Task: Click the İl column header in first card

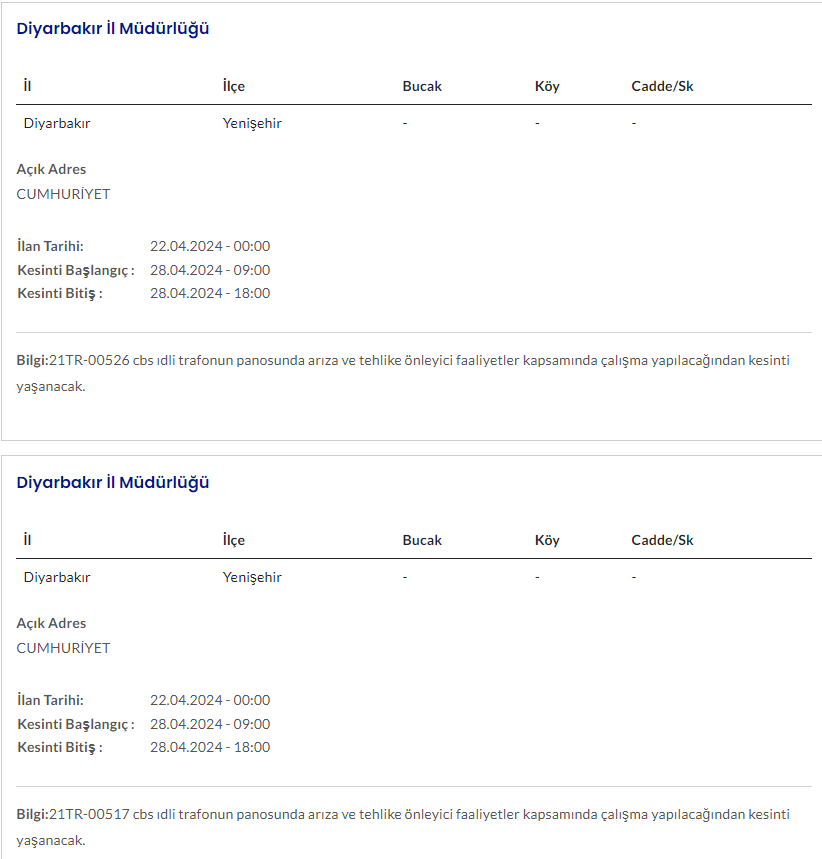Action: coord(28,86)
